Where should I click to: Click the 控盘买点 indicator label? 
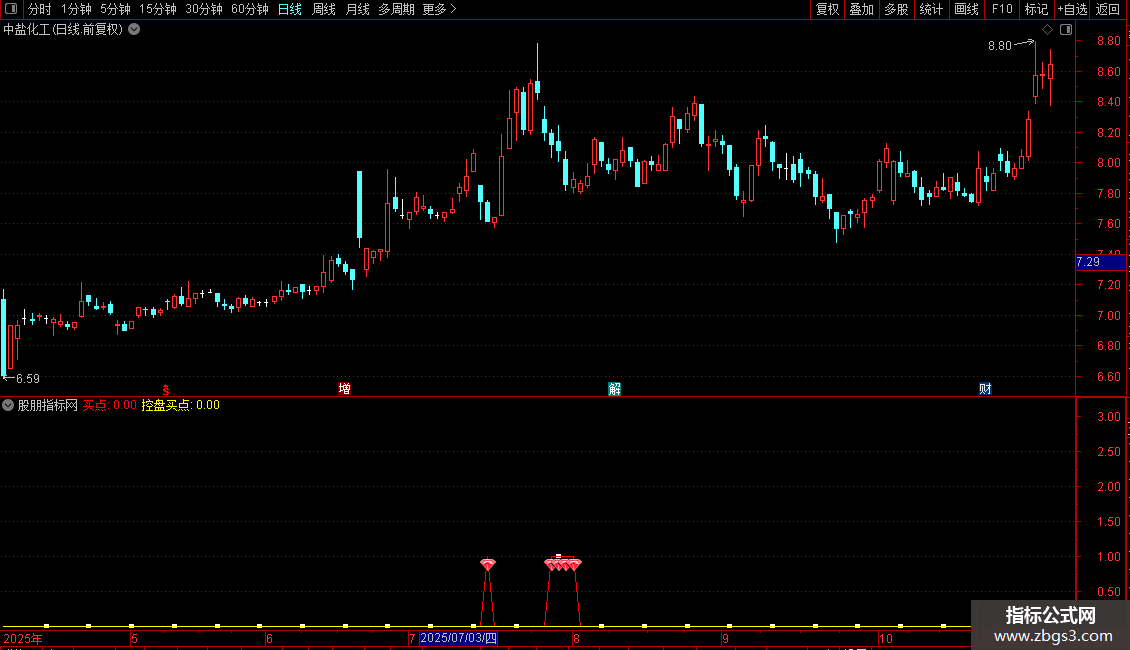[x=180, y=405]
